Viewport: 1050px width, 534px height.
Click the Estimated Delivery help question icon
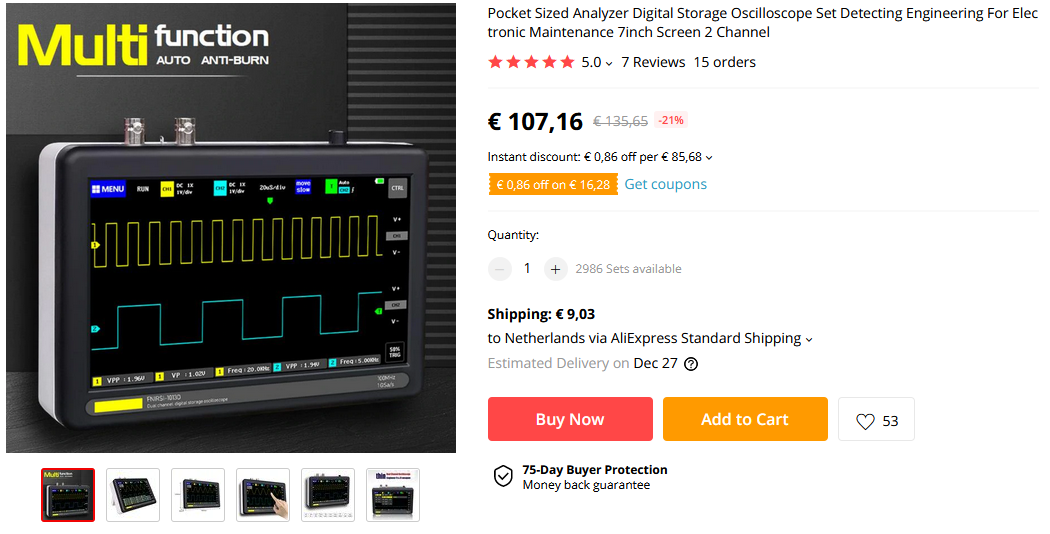click(691, 364)
